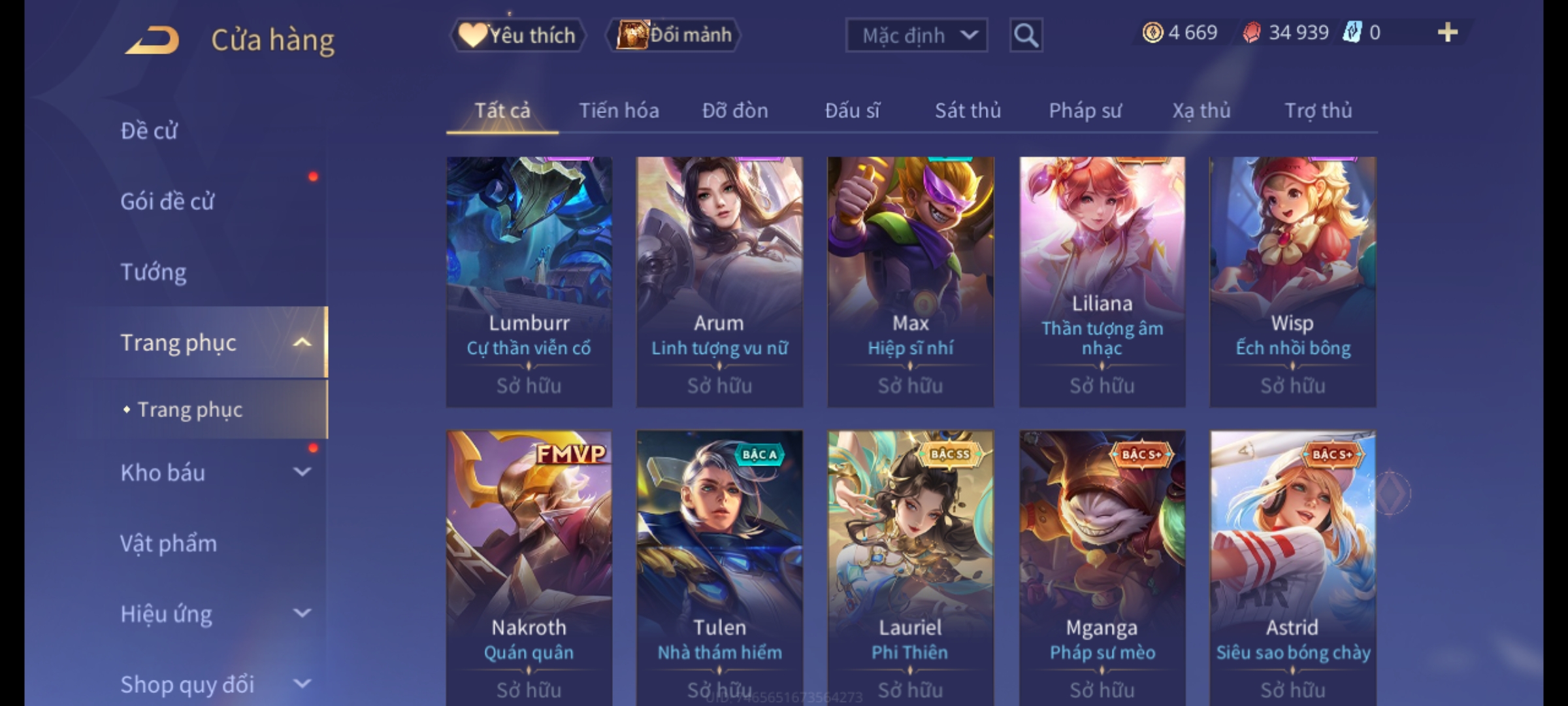Screen dimensions: 1568x706
Task: Expand the Kho báu sidebar section
Action: pos(302,472)
